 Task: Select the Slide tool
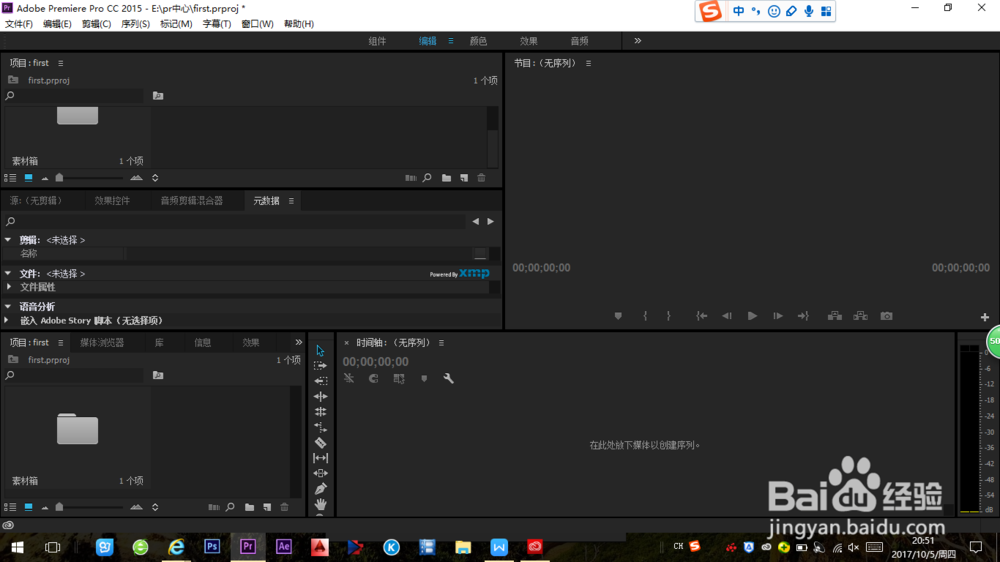320,473
